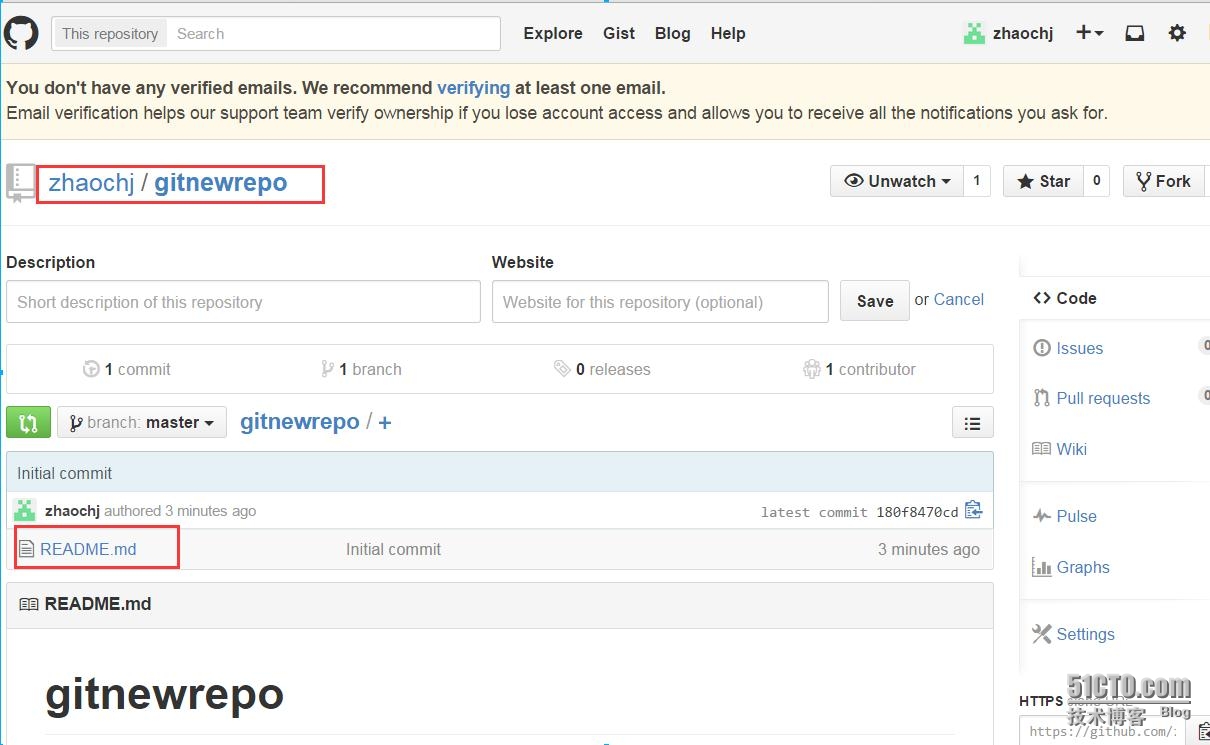Copy the commit SHA clipboard icon
Viewport: 1210px width, 745px height.
tap(974, 510)
